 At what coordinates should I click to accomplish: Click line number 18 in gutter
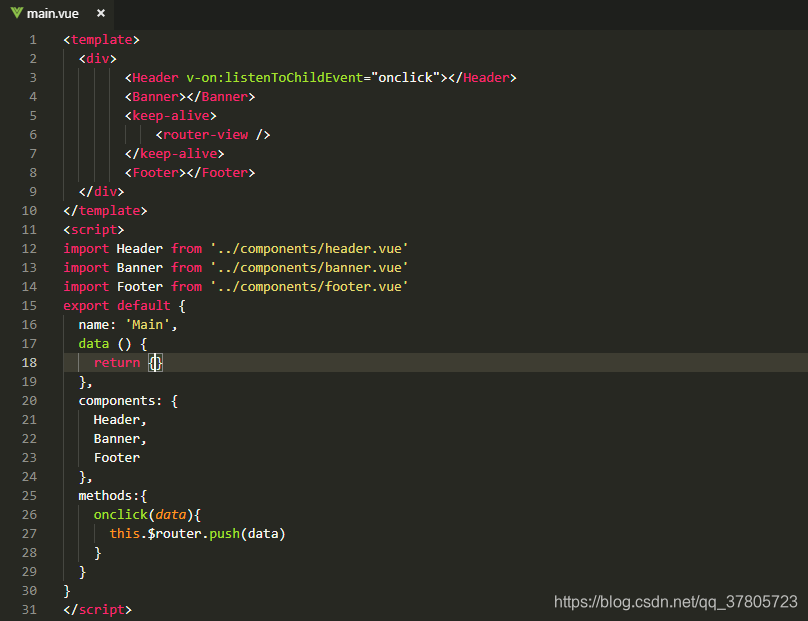(29, 363)
